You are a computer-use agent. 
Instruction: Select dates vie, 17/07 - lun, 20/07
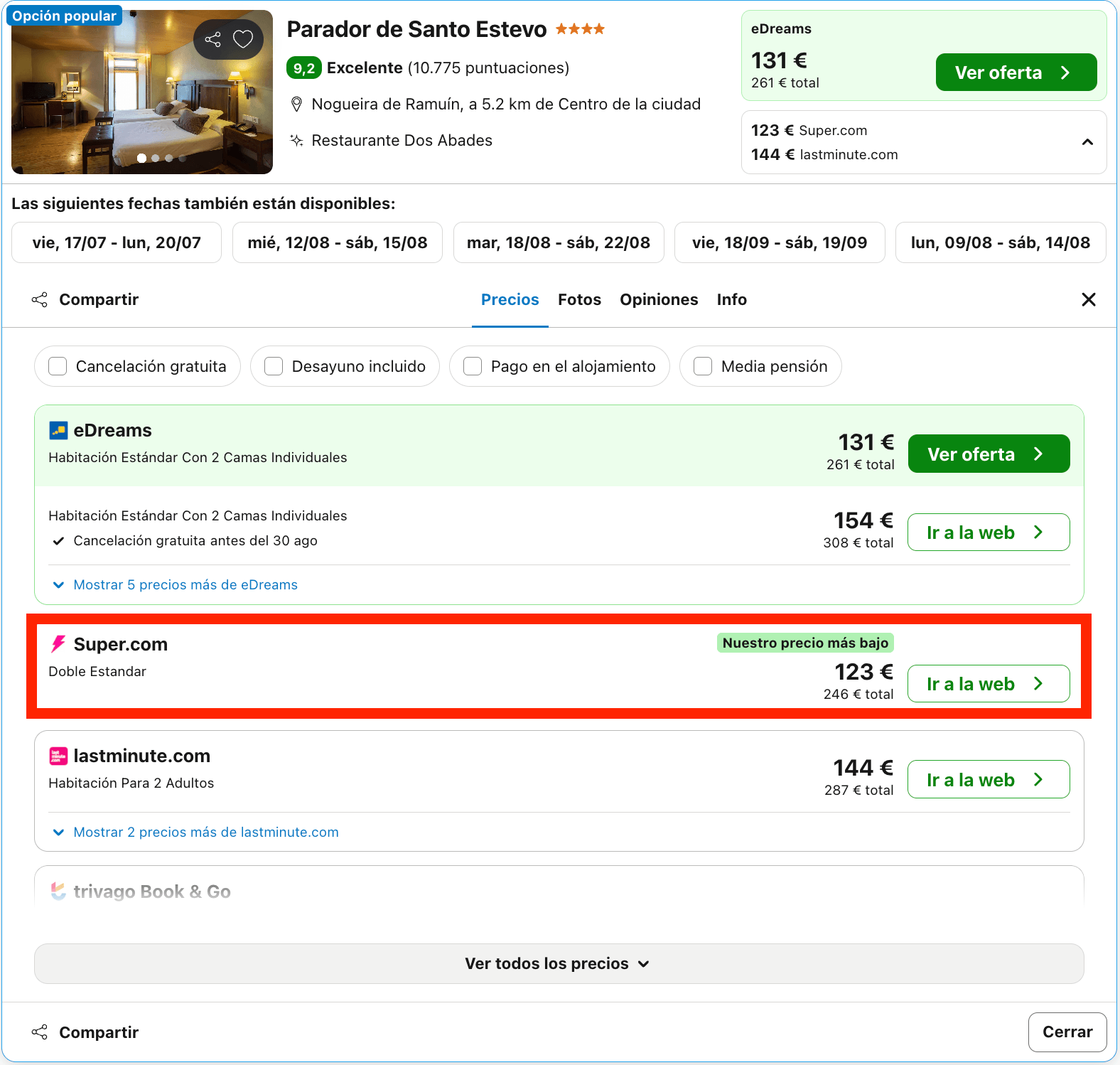click(x=117, y=242)
